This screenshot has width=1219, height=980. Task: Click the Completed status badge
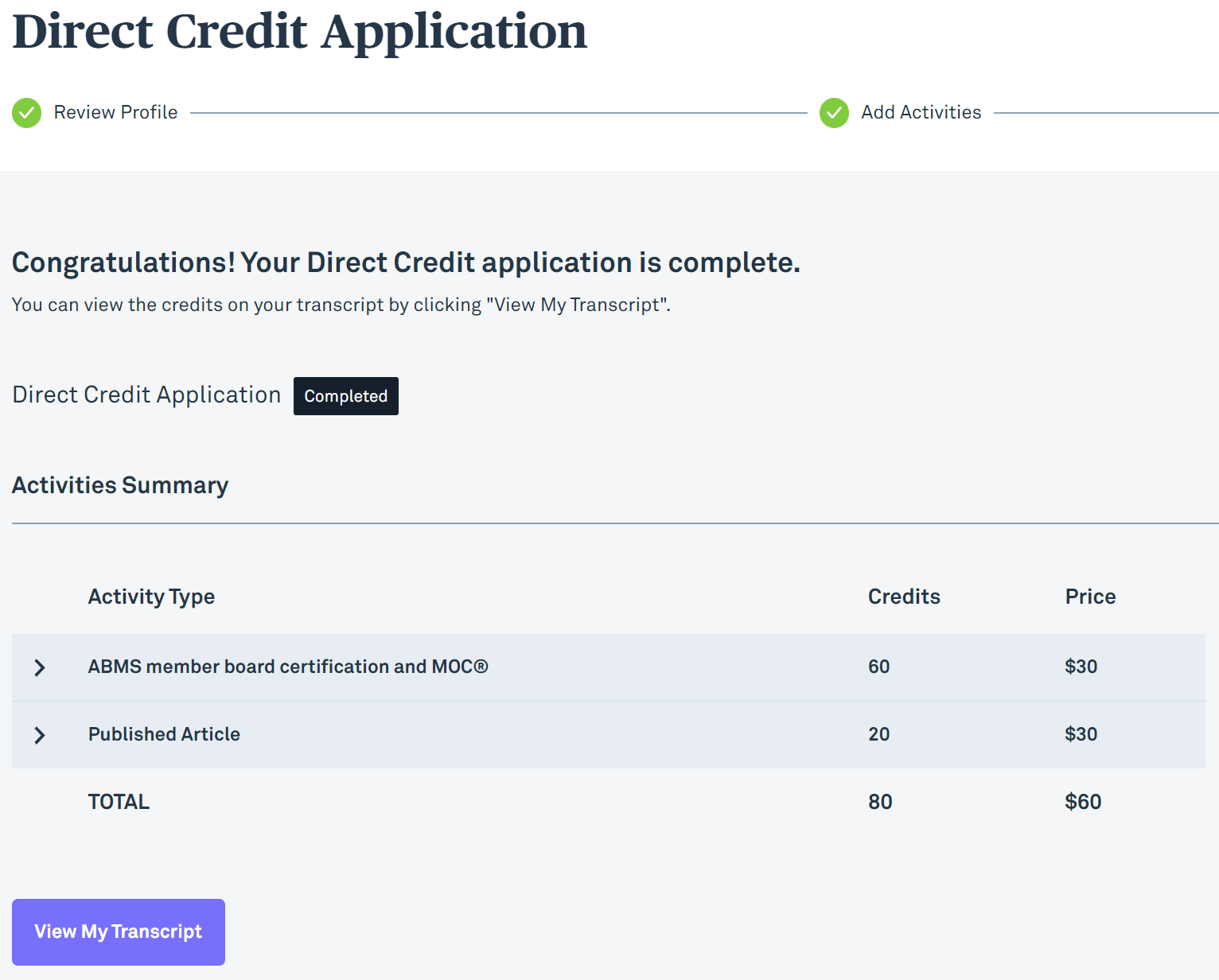point(346,396)
